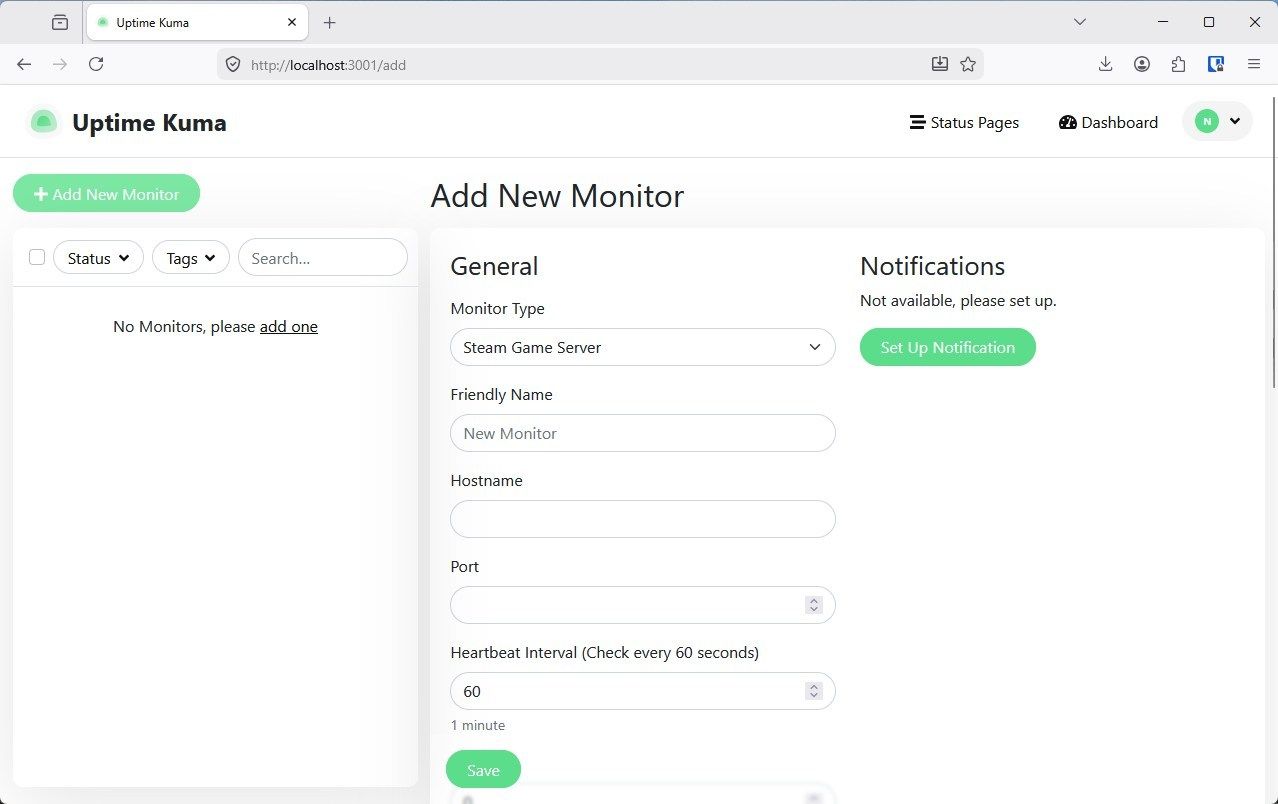Click the browser address bar URL

click(328, 64)
